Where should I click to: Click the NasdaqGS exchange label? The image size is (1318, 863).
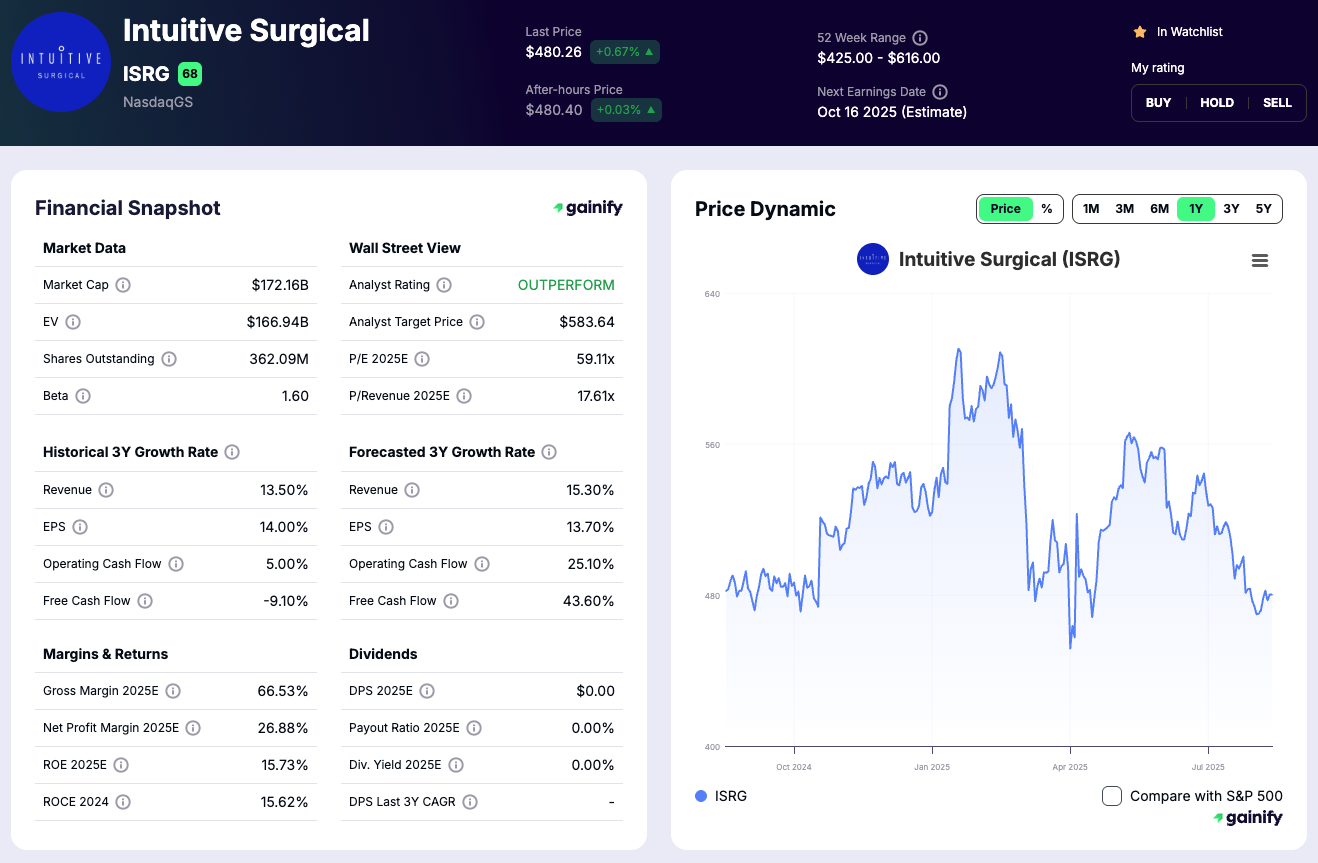coord(158,102)
